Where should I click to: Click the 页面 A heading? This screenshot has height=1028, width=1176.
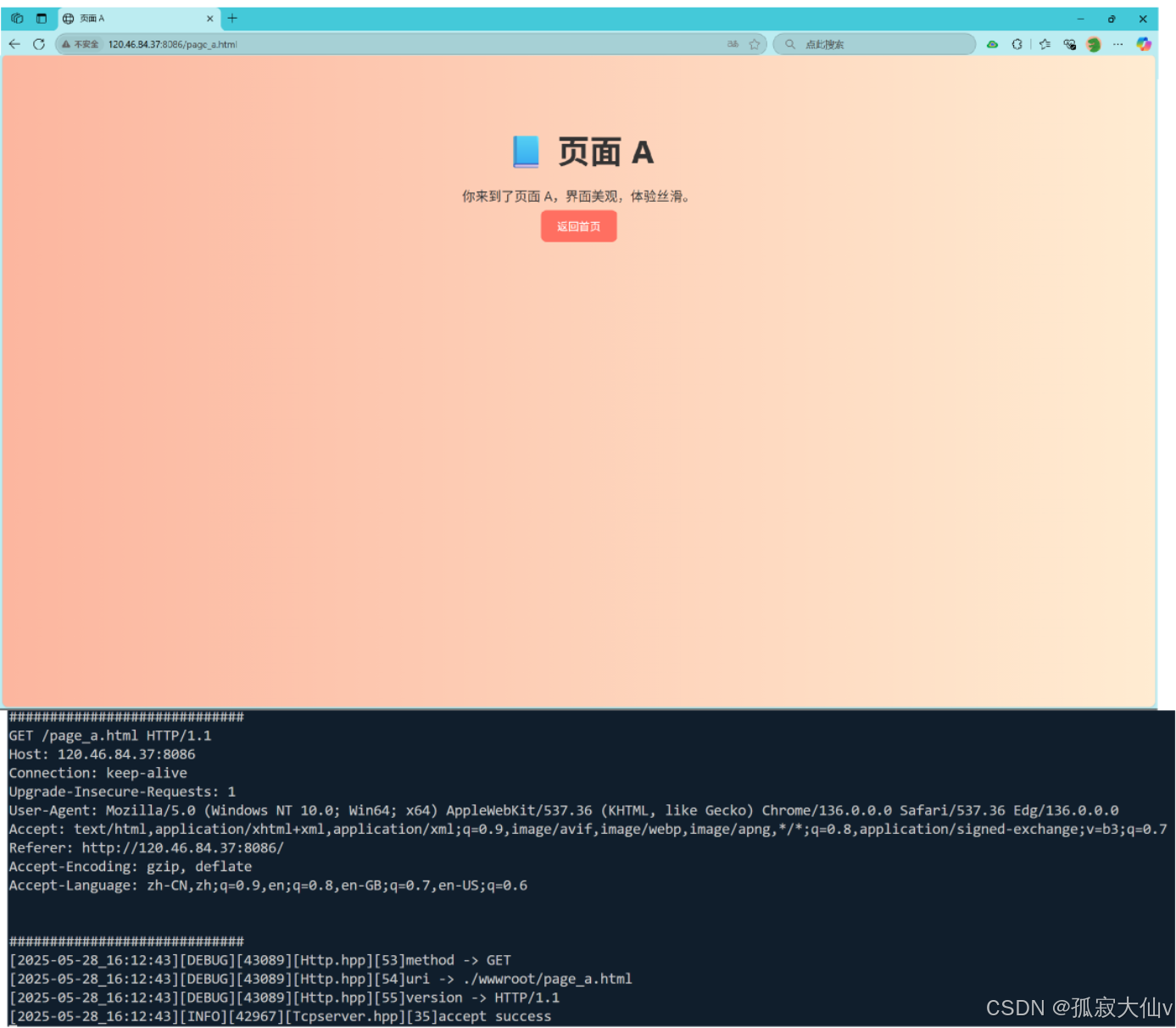coord(583,153)
